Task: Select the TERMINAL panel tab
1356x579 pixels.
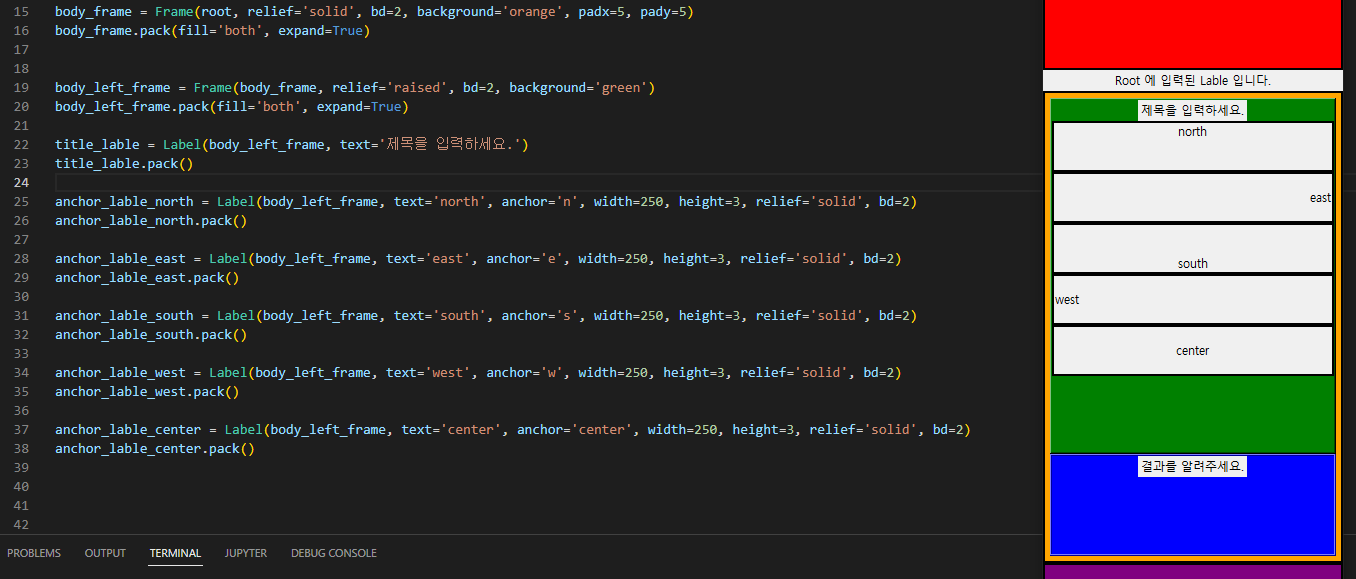Action: [x=175, y=553]
